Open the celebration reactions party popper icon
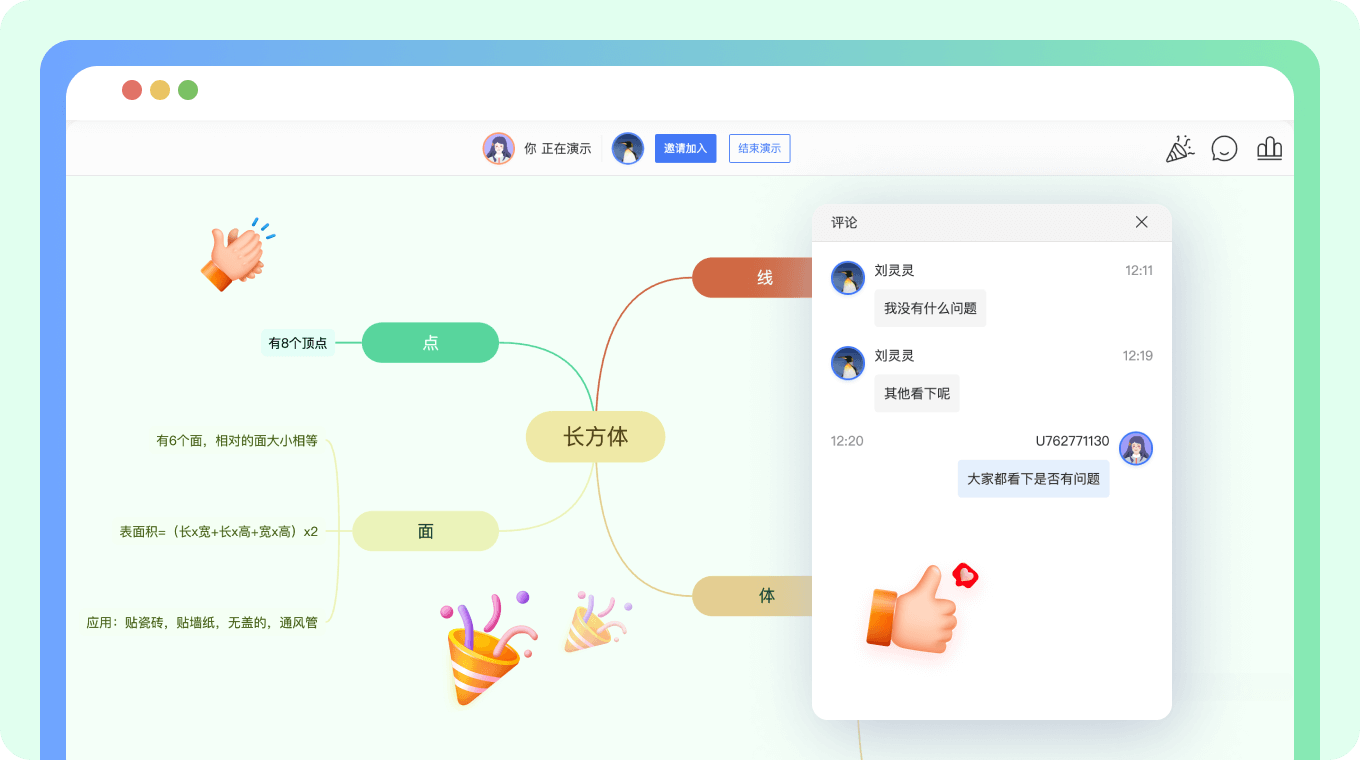Viewport: 1360px width, 760px height. pyautogui.click(x=1180, y=148)
